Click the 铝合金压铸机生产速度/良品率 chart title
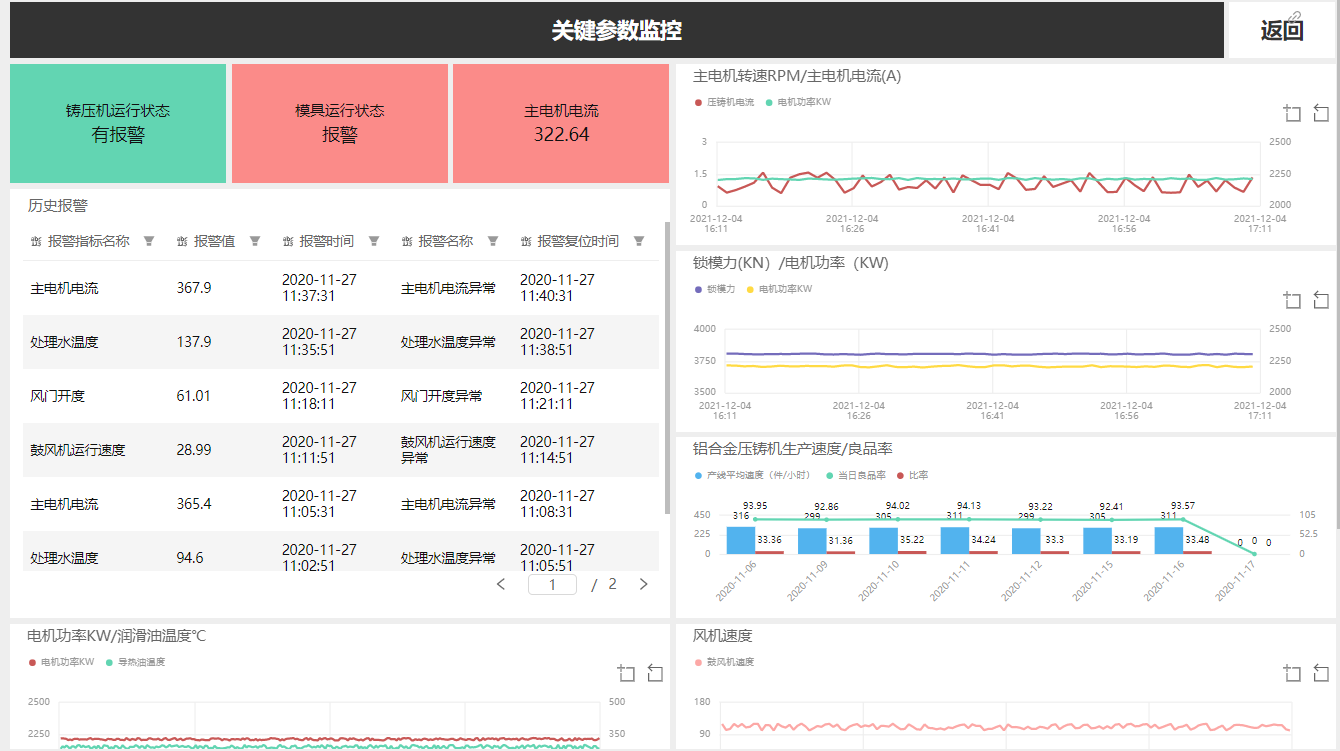Screen dimensions: 1340x751 pyautogui.click(x=793, y=449)
